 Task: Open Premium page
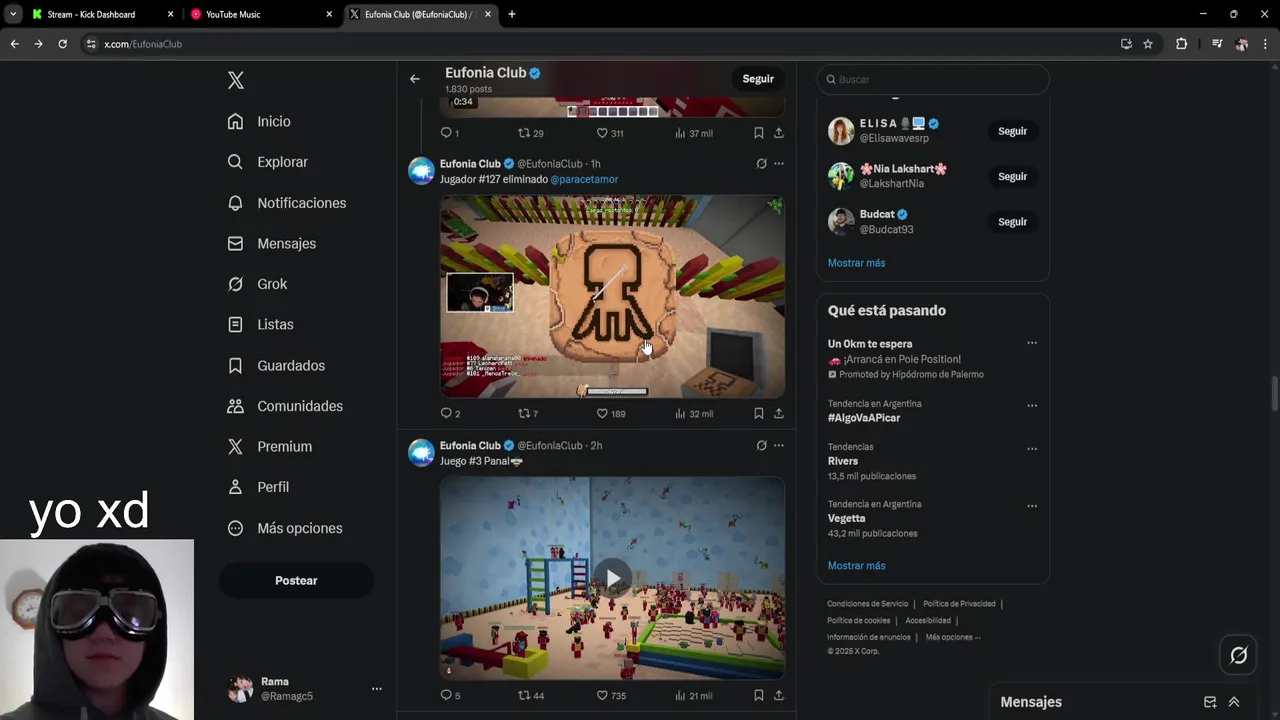tap(269, 446)
